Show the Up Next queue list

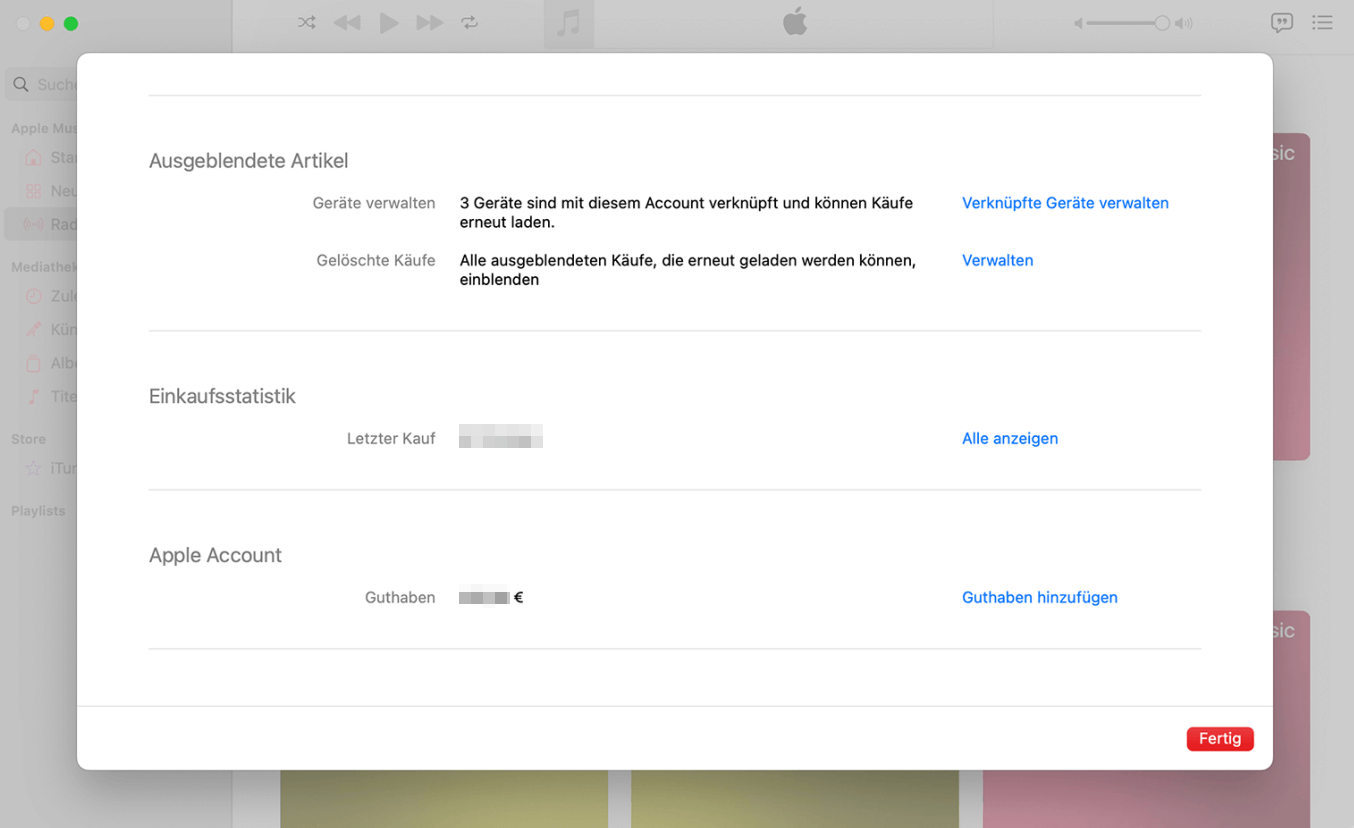(1322, 23)
